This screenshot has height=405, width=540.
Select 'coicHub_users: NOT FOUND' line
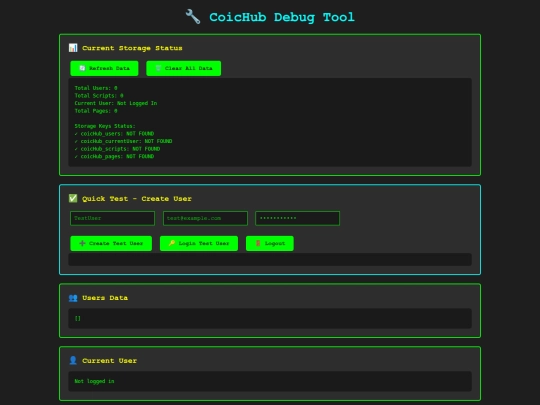[114, 134]
